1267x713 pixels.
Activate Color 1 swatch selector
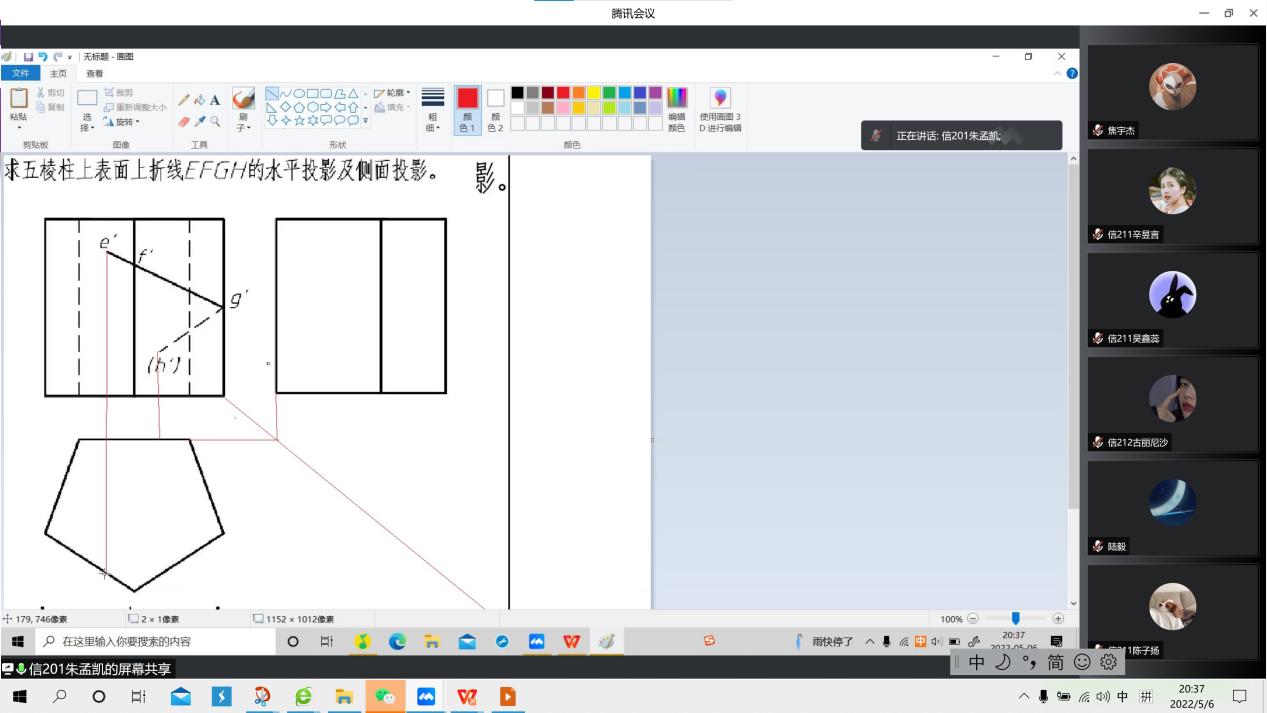coord(467,109)
